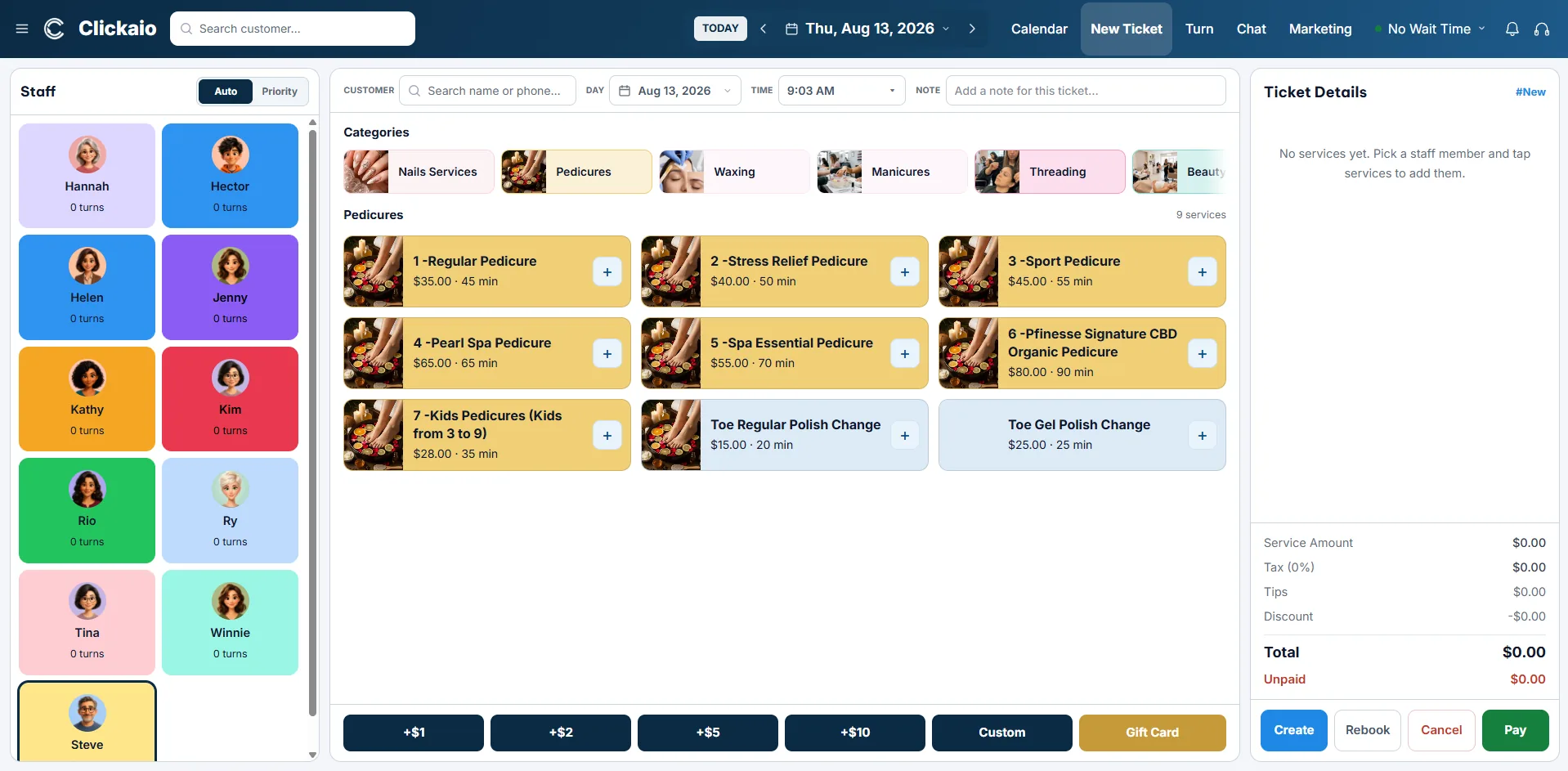
Task: Add a +$1 tip
Action: [x=414, y=733]
